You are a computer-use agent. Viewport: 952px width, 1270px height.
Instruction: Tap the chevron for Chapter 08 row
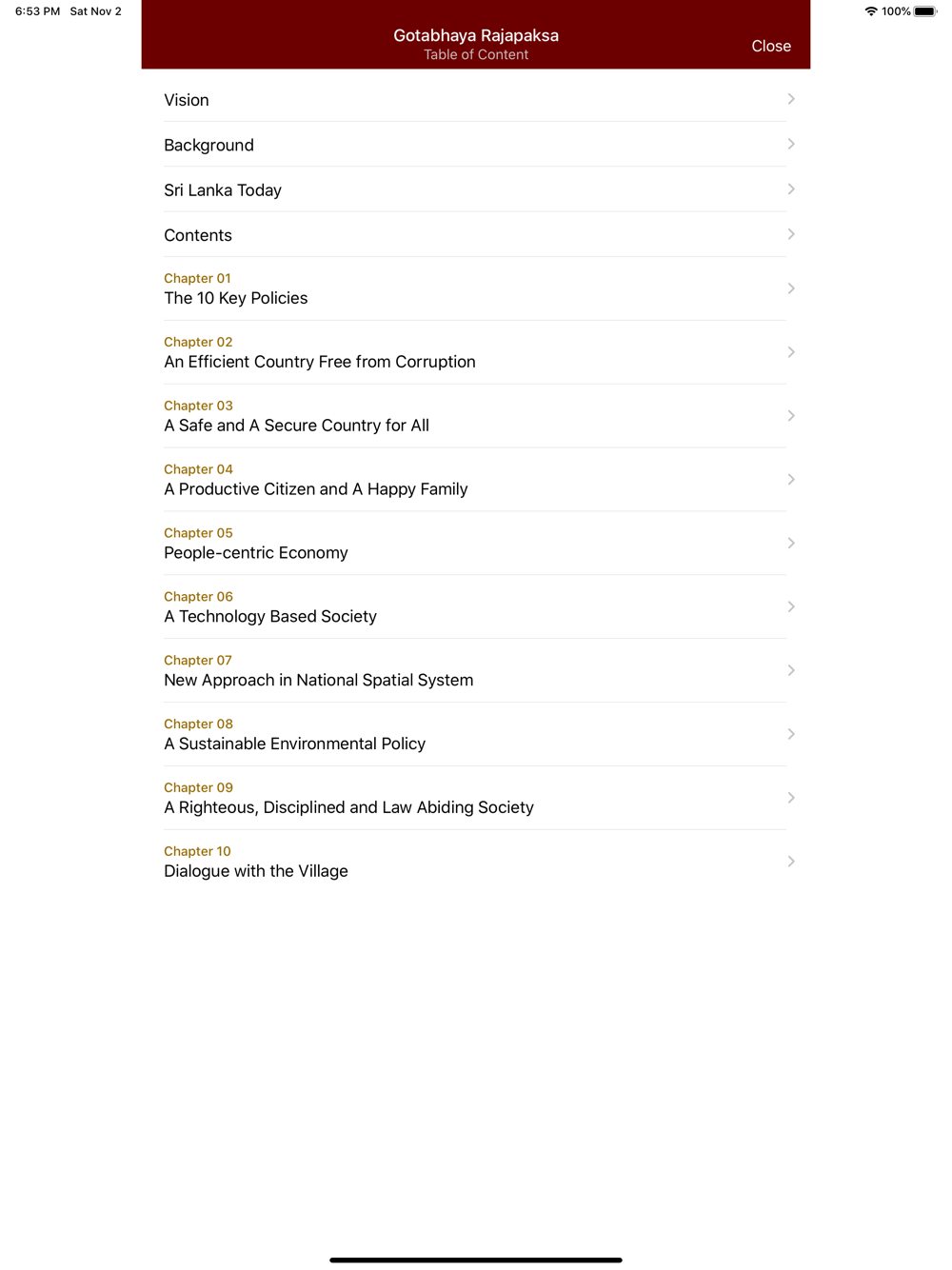coord(791,734)
